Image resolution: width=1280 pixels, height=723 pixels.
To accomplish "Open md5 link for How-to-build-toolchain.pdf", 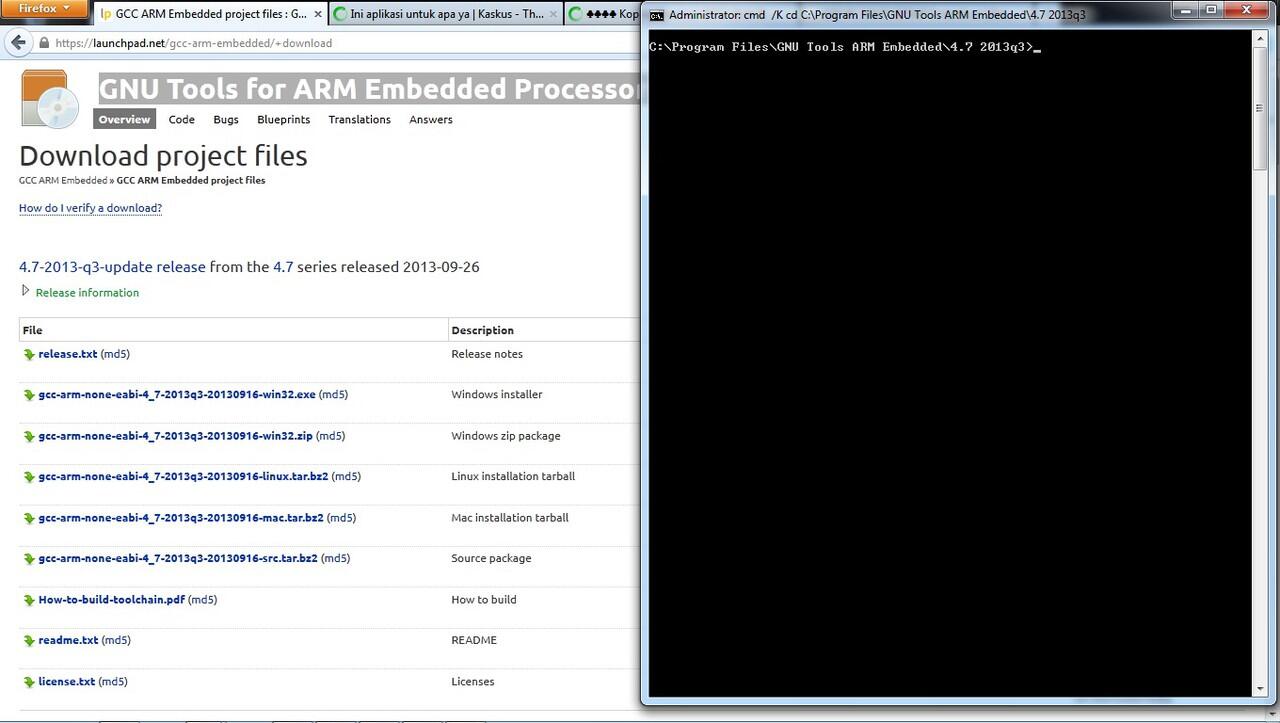I will coord(203,600).
